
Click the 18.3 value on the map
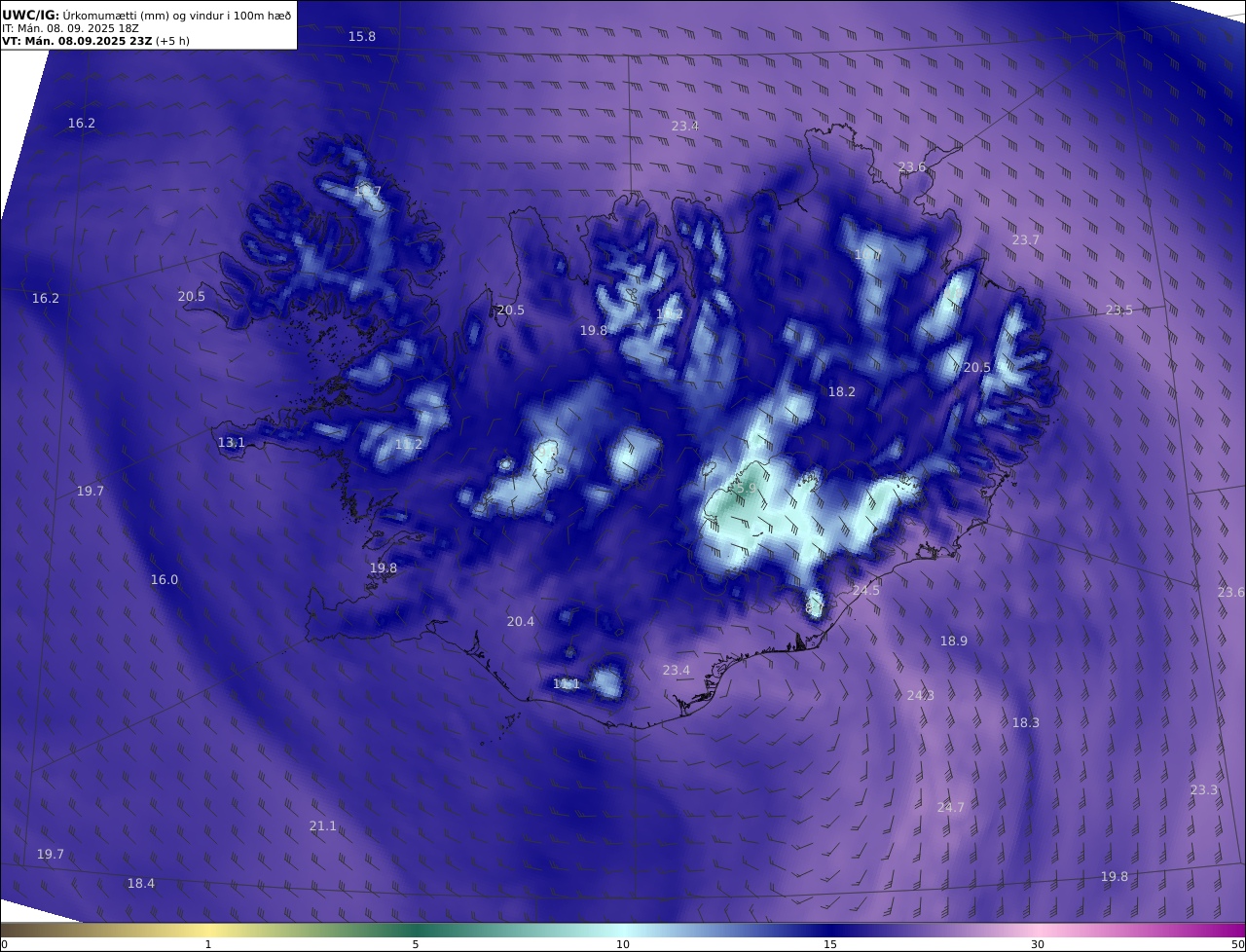1026,722
